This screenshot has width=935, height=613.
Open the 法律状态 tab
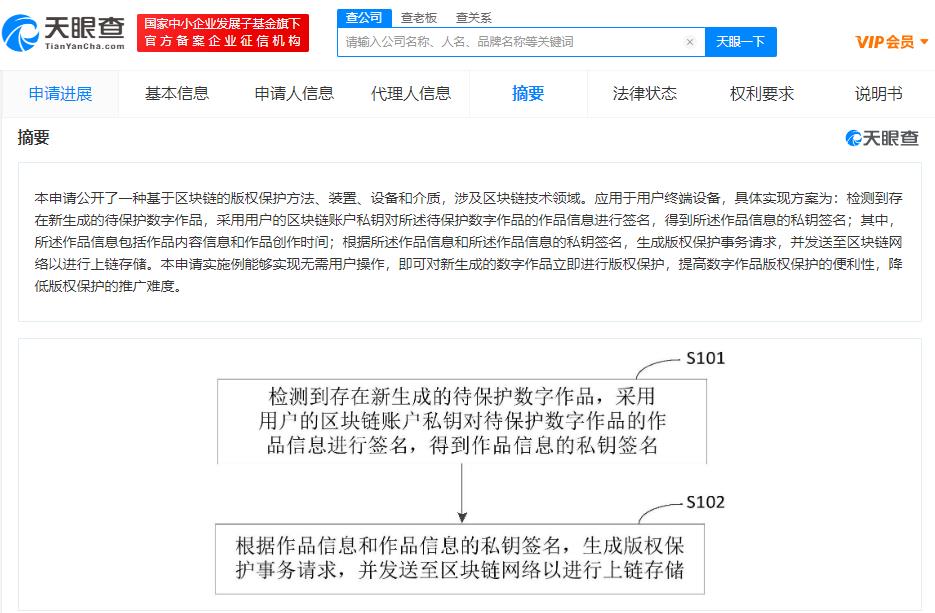click(x=645, y=94)
